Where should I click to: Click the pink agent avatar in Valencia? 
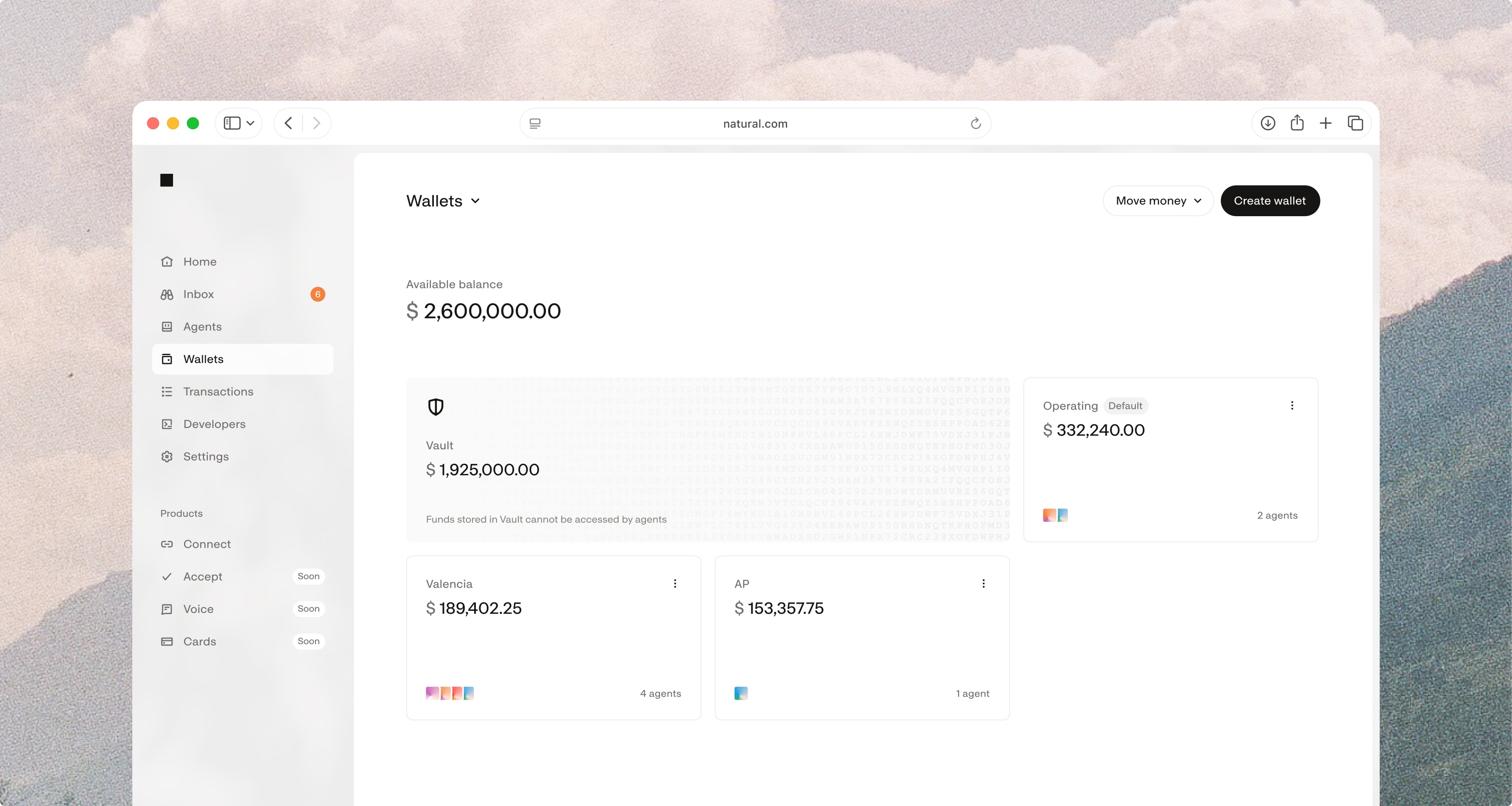coord(432,693)
